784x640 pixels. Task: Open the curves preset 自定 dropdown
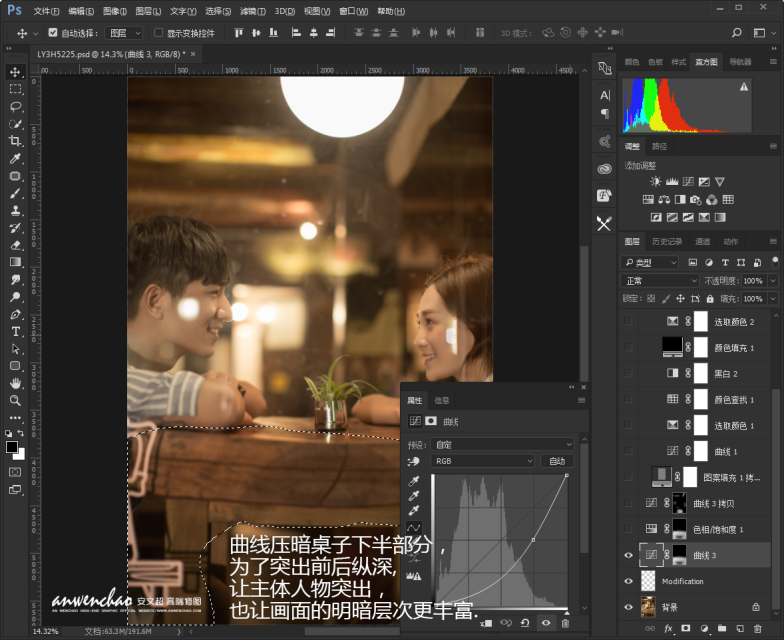[503, 444]
